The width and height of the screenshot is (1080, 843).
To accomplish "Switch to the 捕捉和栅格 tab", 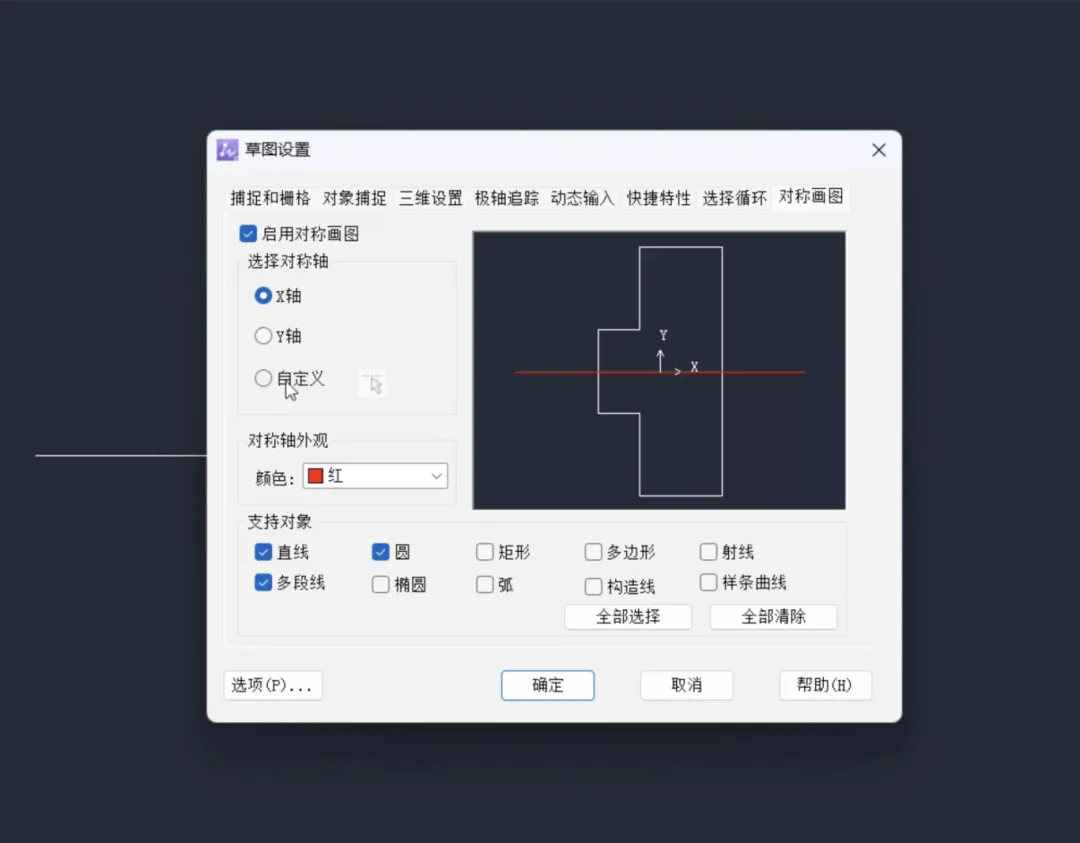I will click(270, 198).
